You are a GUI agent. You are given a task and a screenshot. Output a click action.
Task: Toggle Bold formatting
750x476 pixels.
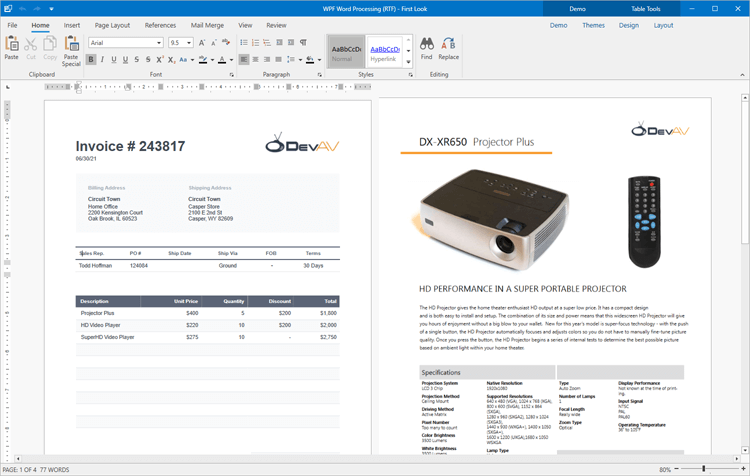coord(91,60)
